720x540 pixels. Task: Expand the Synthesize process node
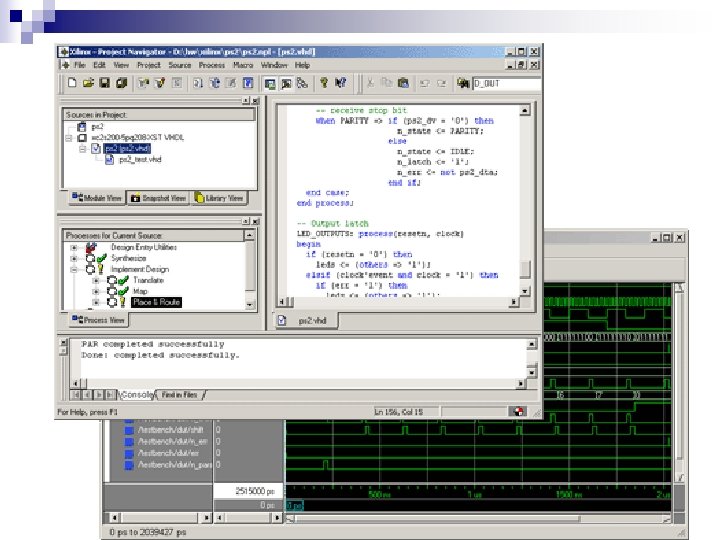(x=74, y=258)
